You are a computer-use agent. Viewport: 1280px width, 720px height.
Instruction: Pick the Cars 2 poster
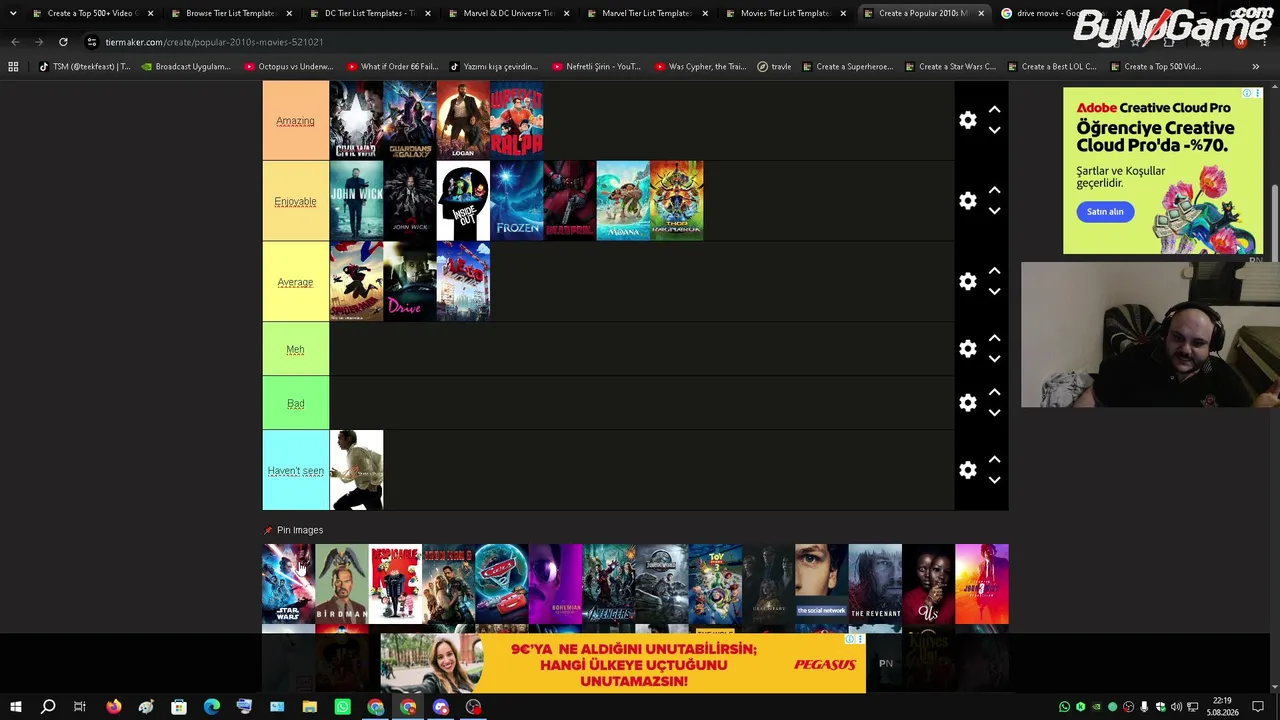point(502,584)
